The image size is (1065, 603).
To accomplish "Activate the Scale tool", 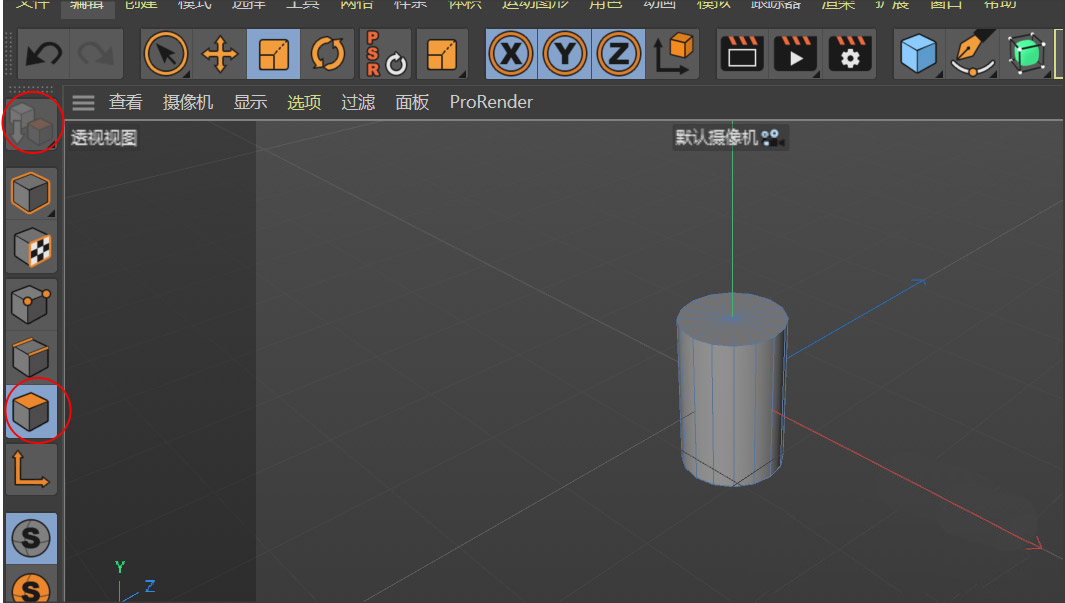I will (273, 56).
